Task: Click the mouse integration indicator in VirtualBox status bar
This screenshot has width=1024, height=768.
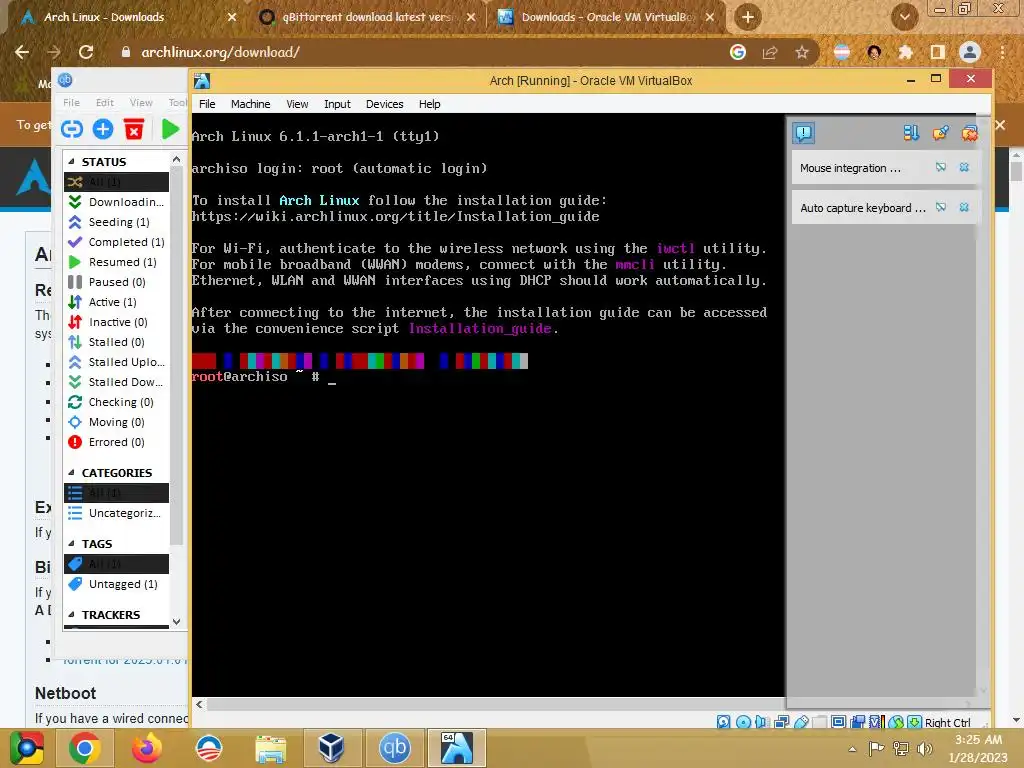Action: click(896, 722)
